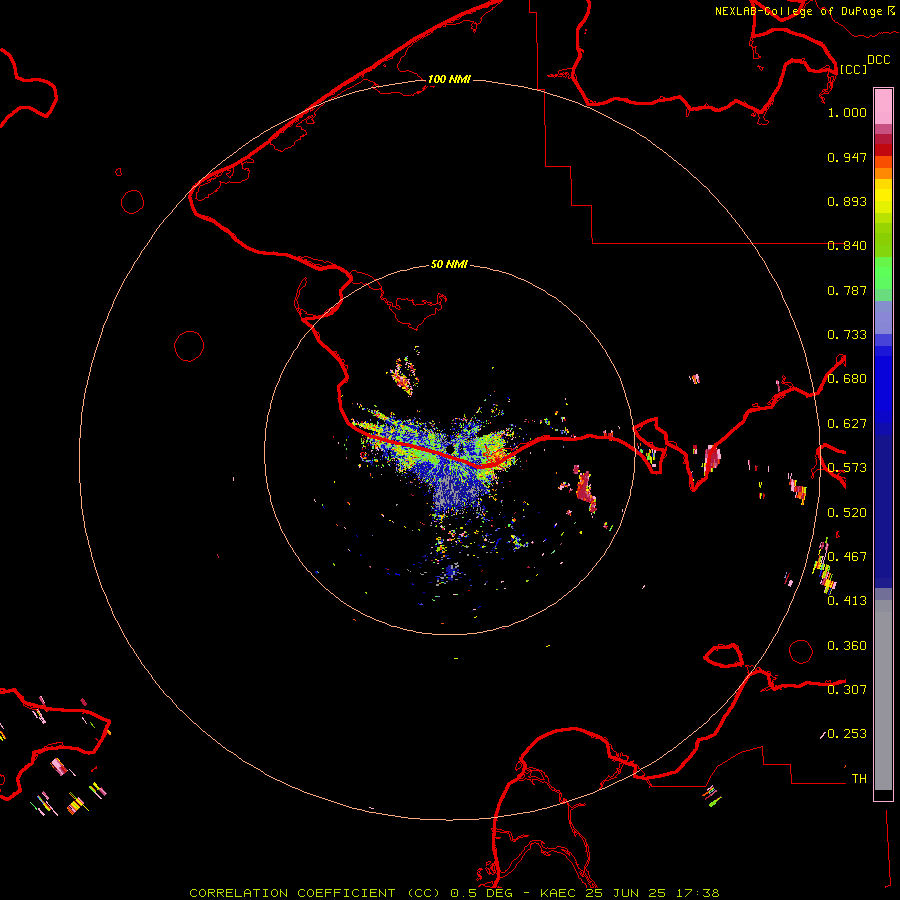Image resolution: width=900 pixels, height=900 pixels.
Task: Pick the bright blue swatch beside 0.680
Action: click(x=883, y=385)
